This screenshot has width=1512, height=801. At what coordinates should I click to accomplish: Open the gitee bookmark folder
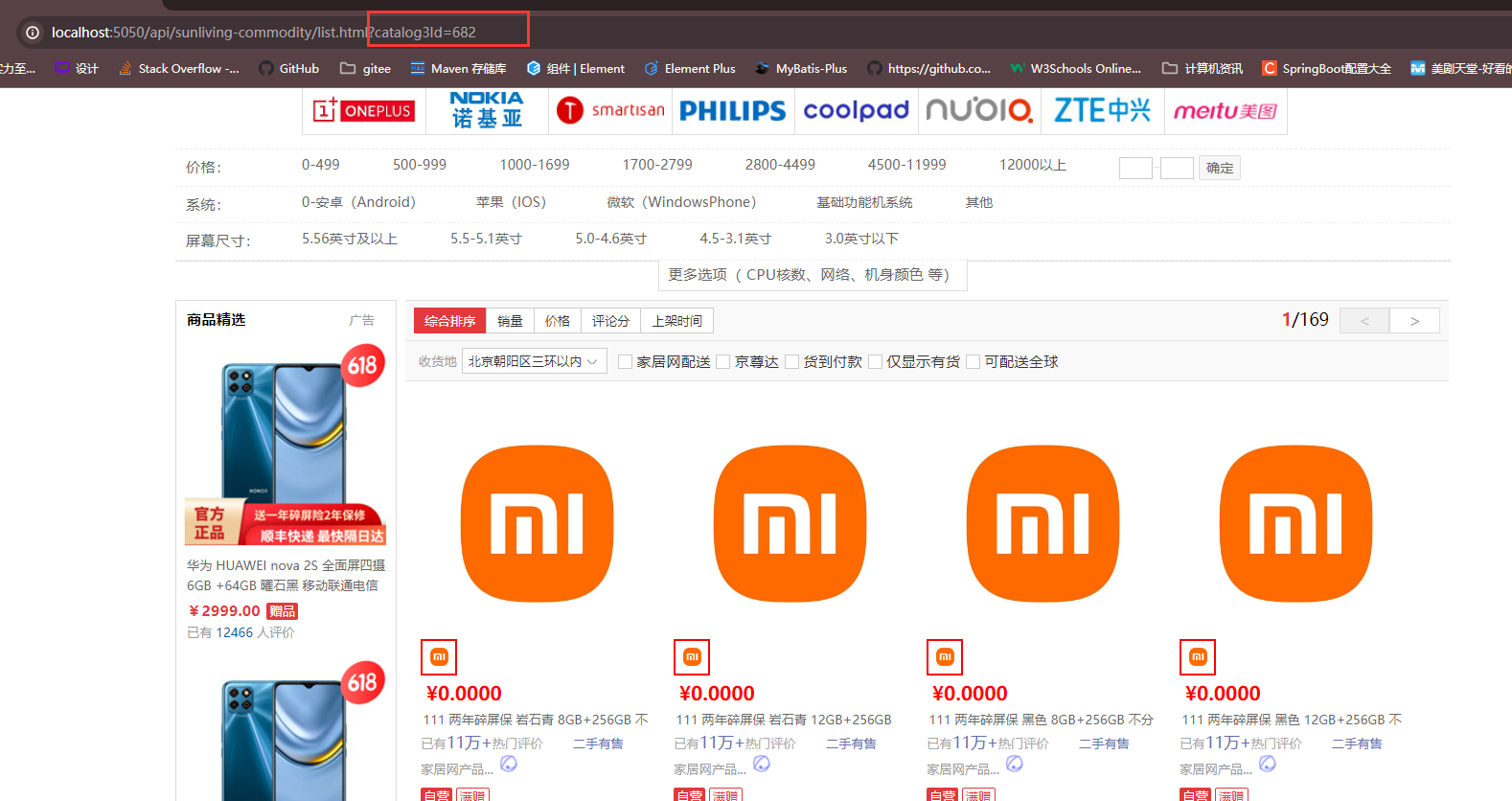[365, 68]
